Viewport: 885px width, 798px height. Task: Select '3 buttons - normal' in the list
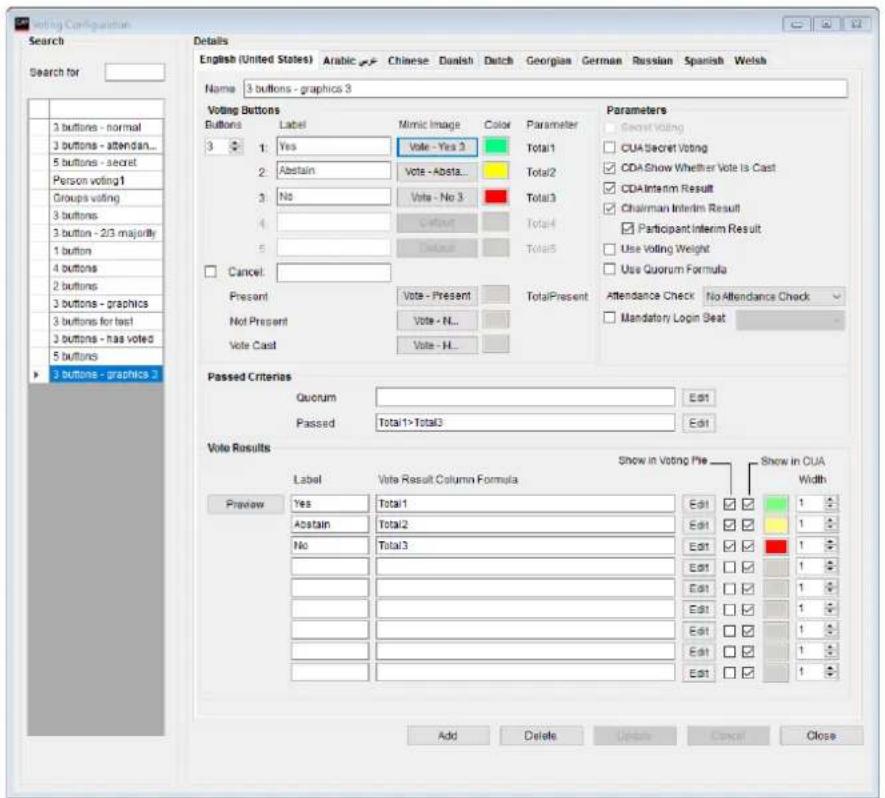[106, 128]
